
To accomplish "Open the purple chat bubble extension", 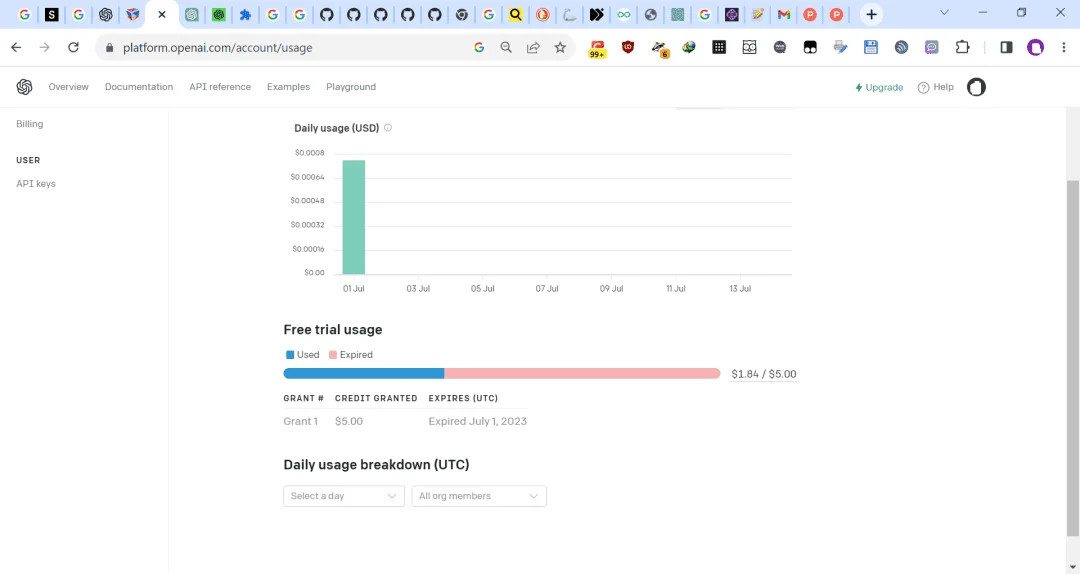I will click(x=931, y=47).
